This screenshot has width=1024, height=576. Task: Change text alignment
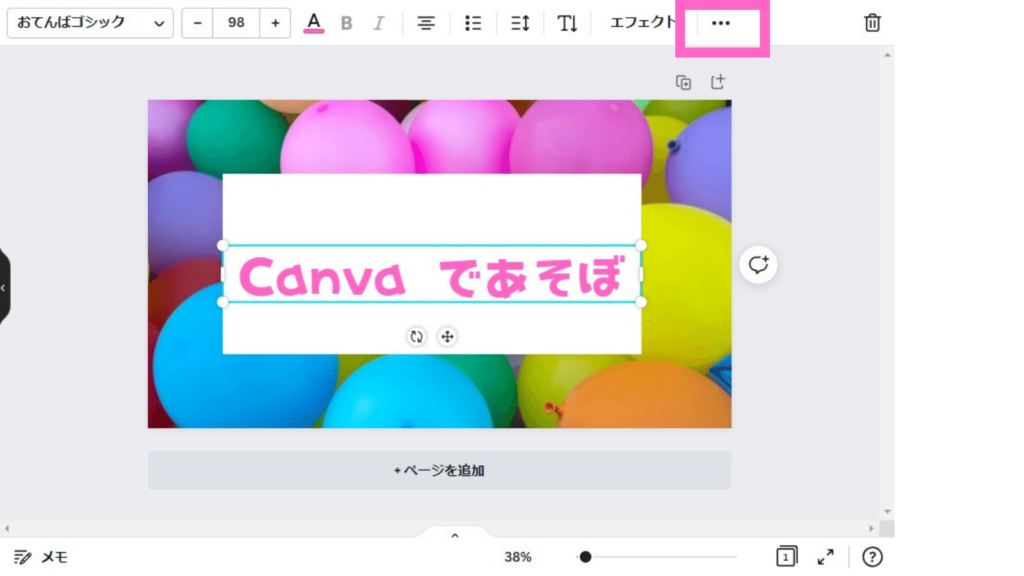click(x=426, y=24)
